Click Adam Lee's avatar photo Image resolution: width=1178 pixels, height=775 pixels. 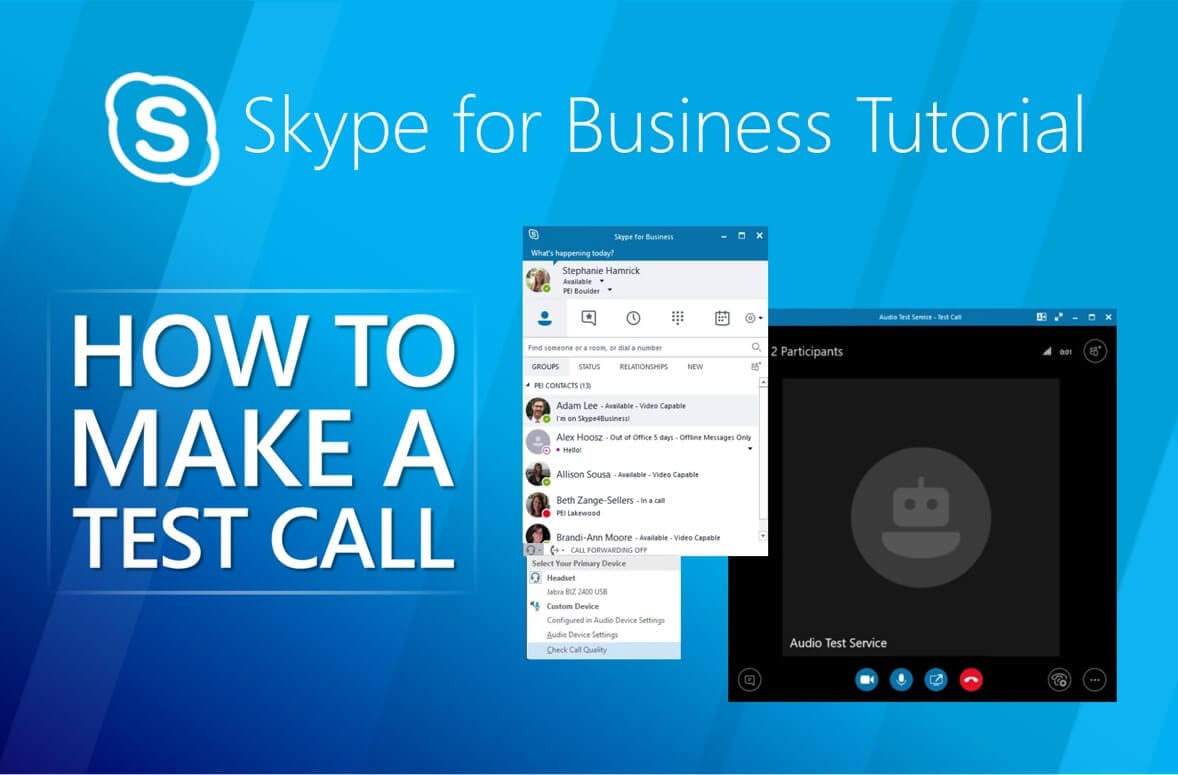(x=538, y=411)
